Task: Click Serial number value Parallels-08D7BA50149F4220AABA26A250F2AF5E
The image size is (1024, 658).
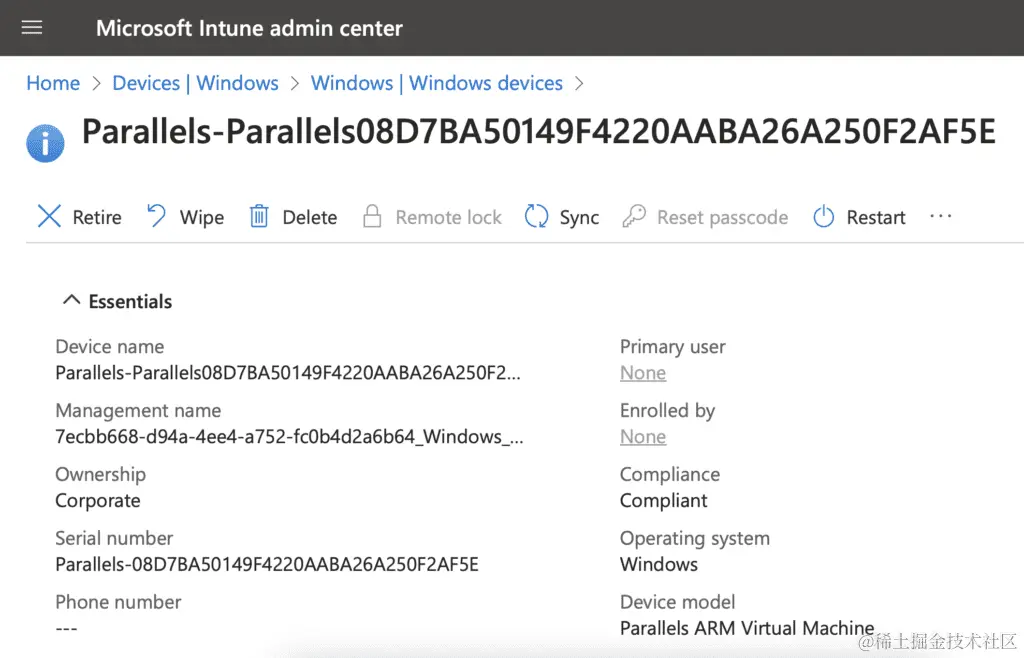Action: (x=266, y=564)
